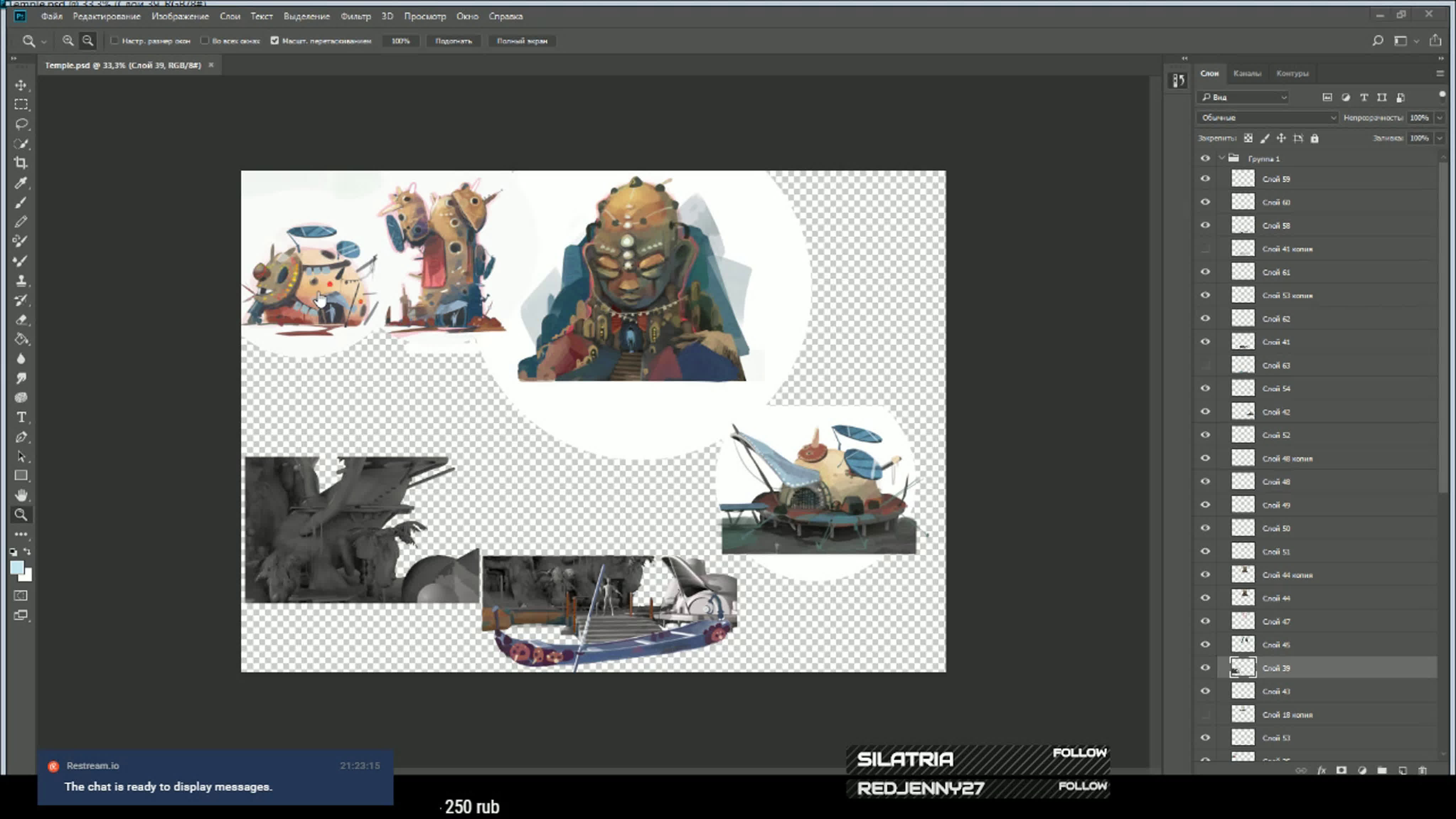This screenshot has width=1456, height=819.
Task: Open the History panel icon
Action: [x=1178, y=81]
